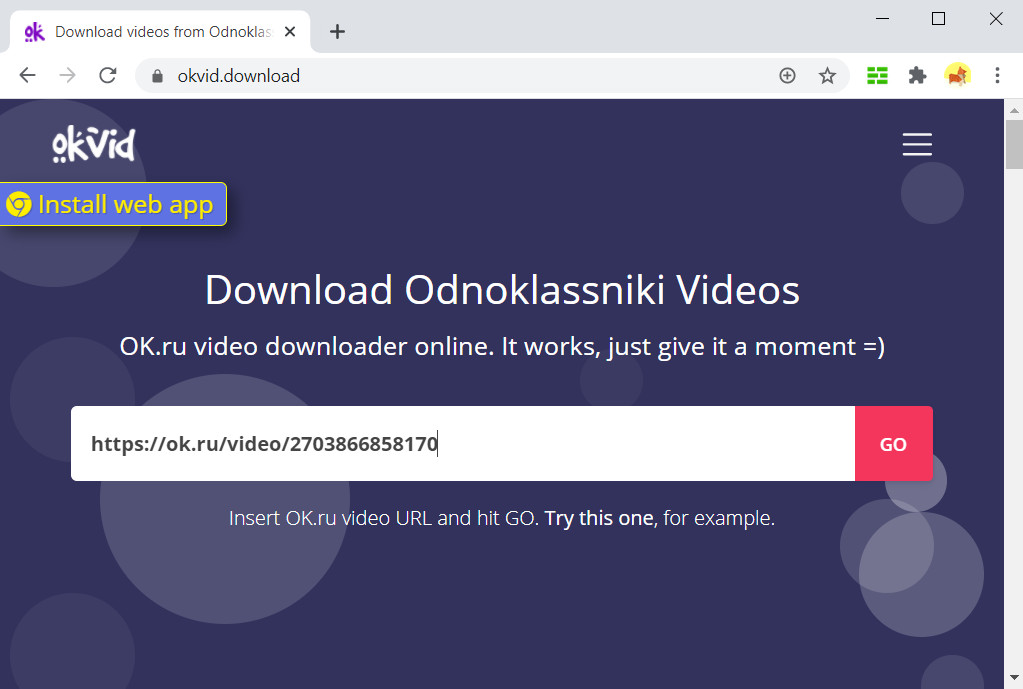Click the vertical scrollbar thumb
This screenshot has height=689, width=1023.
1014,144
